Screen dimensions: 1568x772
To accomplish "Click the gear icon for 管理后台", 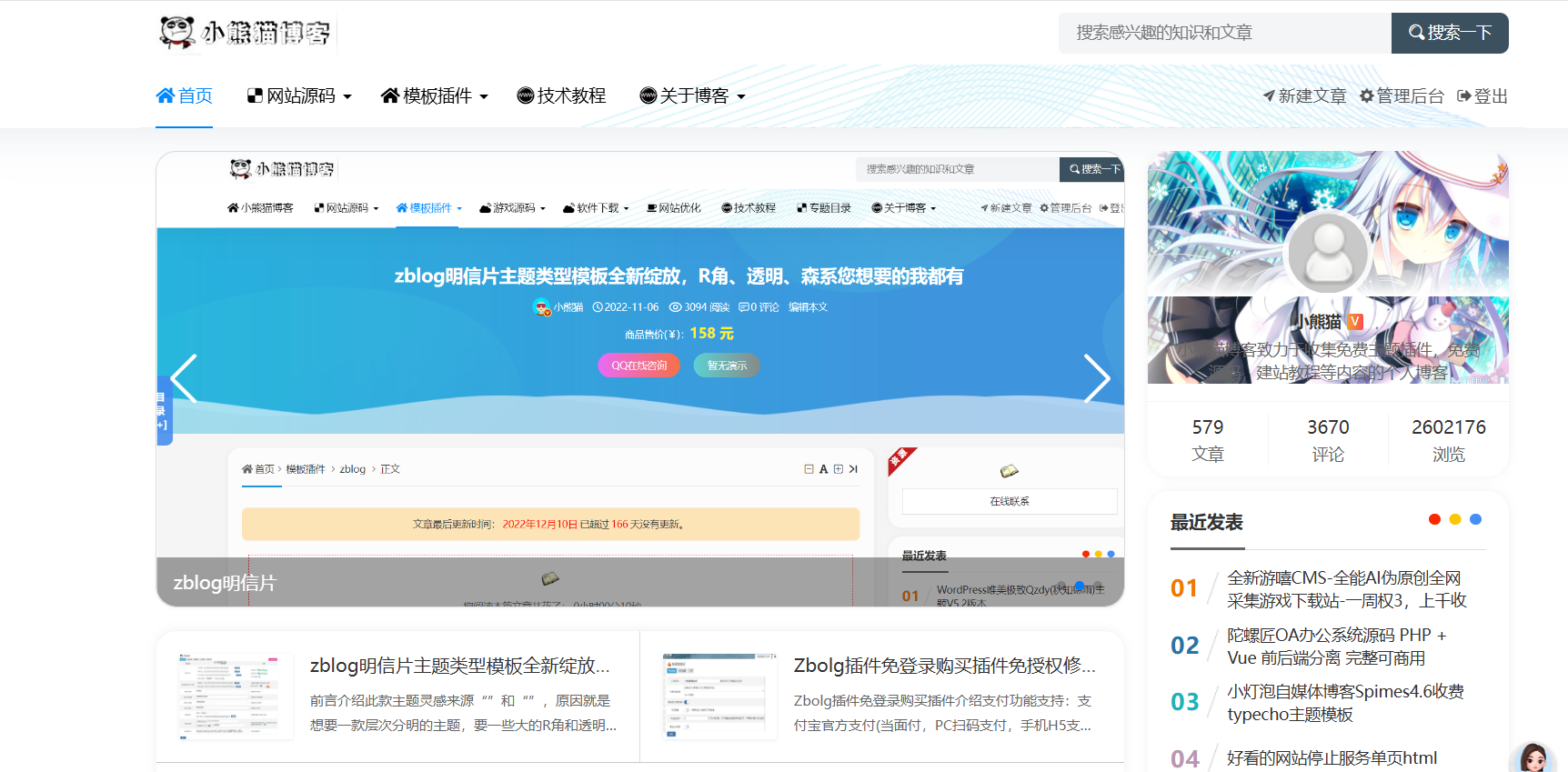I will 1366,95.
